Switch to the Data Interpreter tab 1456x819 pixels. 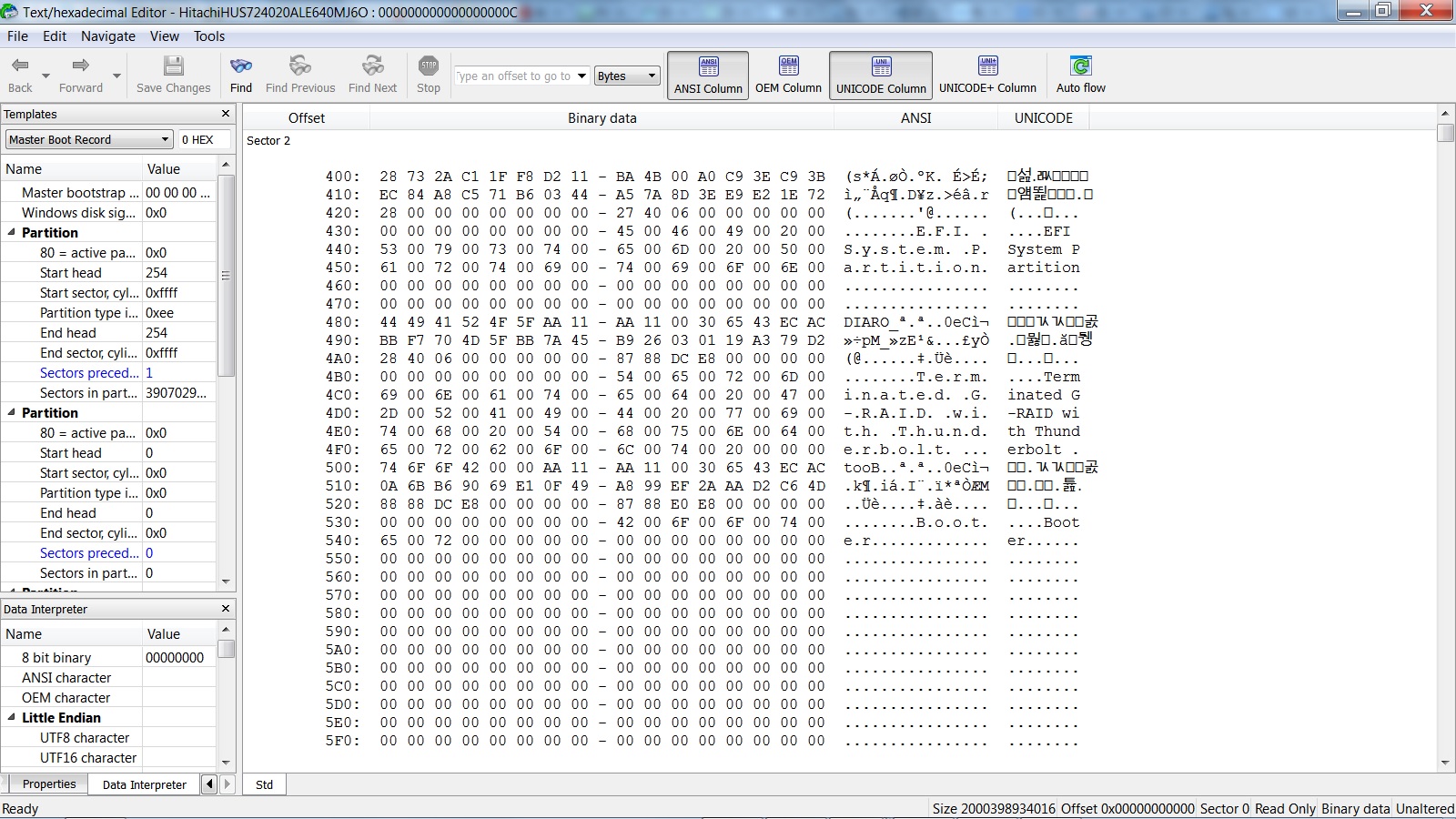[x=144, y=784]
